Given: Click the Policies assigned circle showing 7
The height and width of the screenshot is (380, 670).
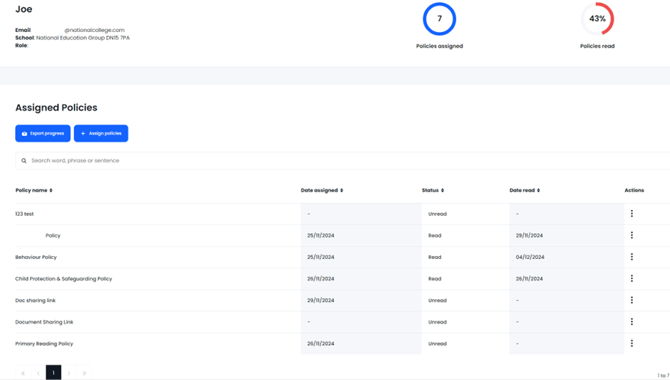Looking at the screenshot, I should 439,19.
